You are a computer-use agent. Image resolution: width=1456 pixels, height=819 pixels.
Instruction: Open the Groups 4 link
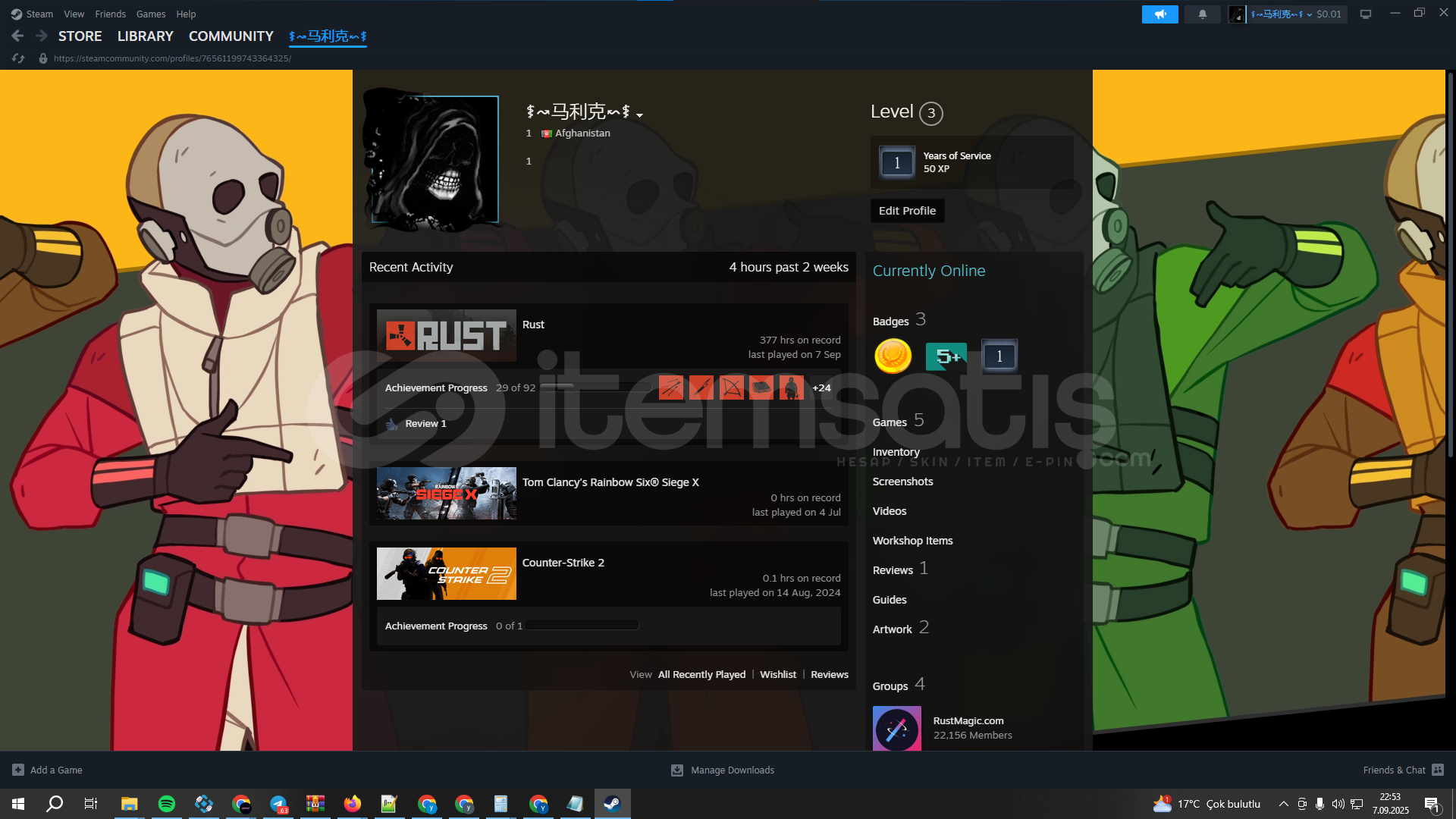(899, 685)
